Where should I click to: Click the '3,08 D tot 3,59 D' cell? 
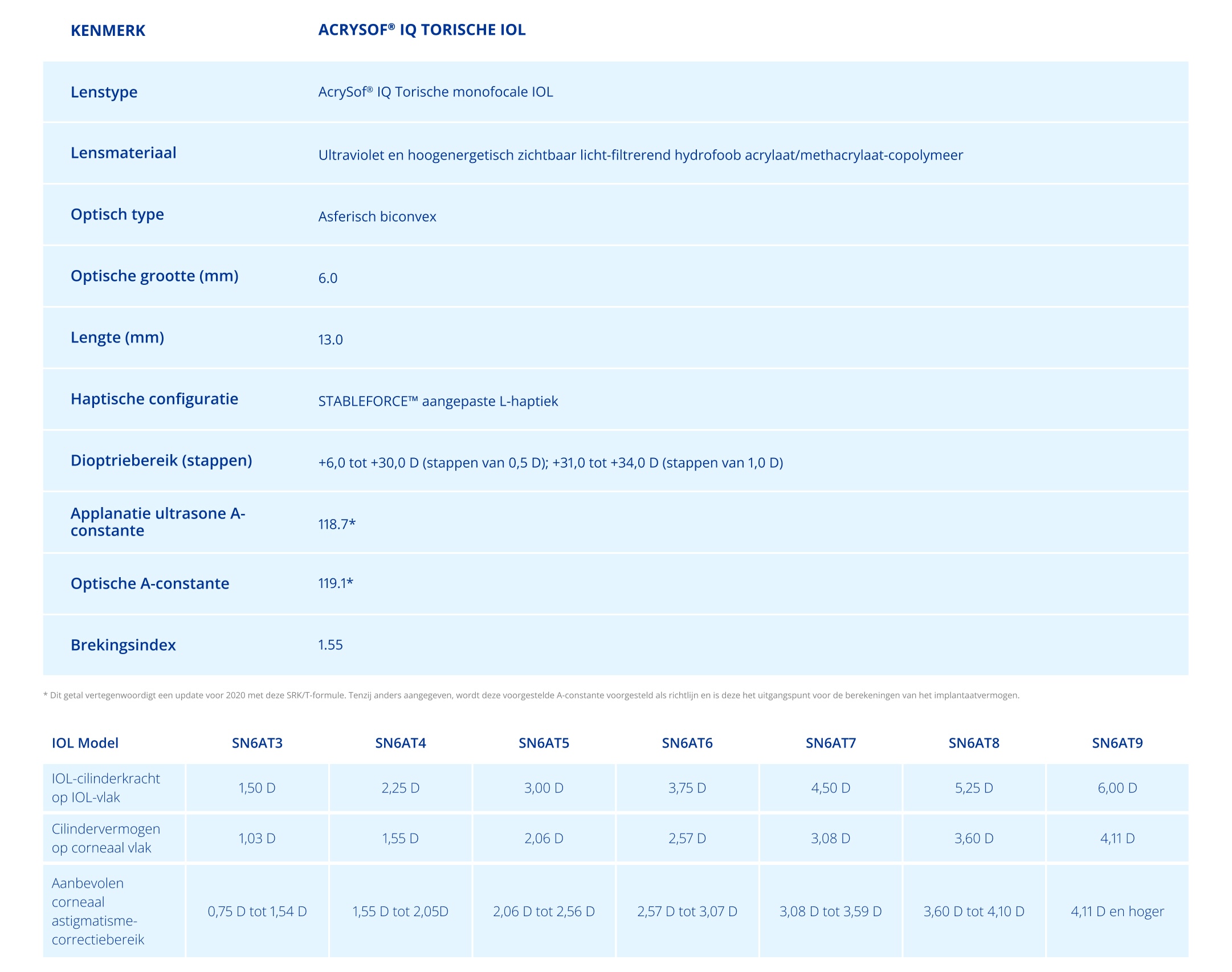[831, 911]
